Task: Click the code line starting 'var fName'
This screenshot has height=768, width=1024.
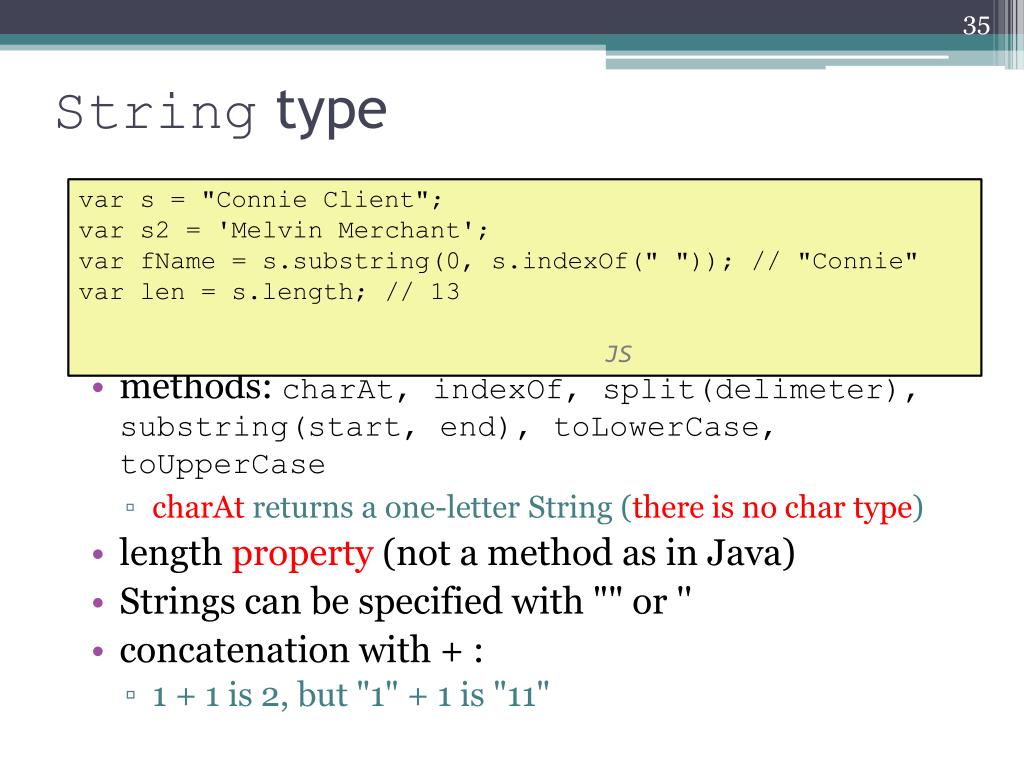Action: coord(498,261)
